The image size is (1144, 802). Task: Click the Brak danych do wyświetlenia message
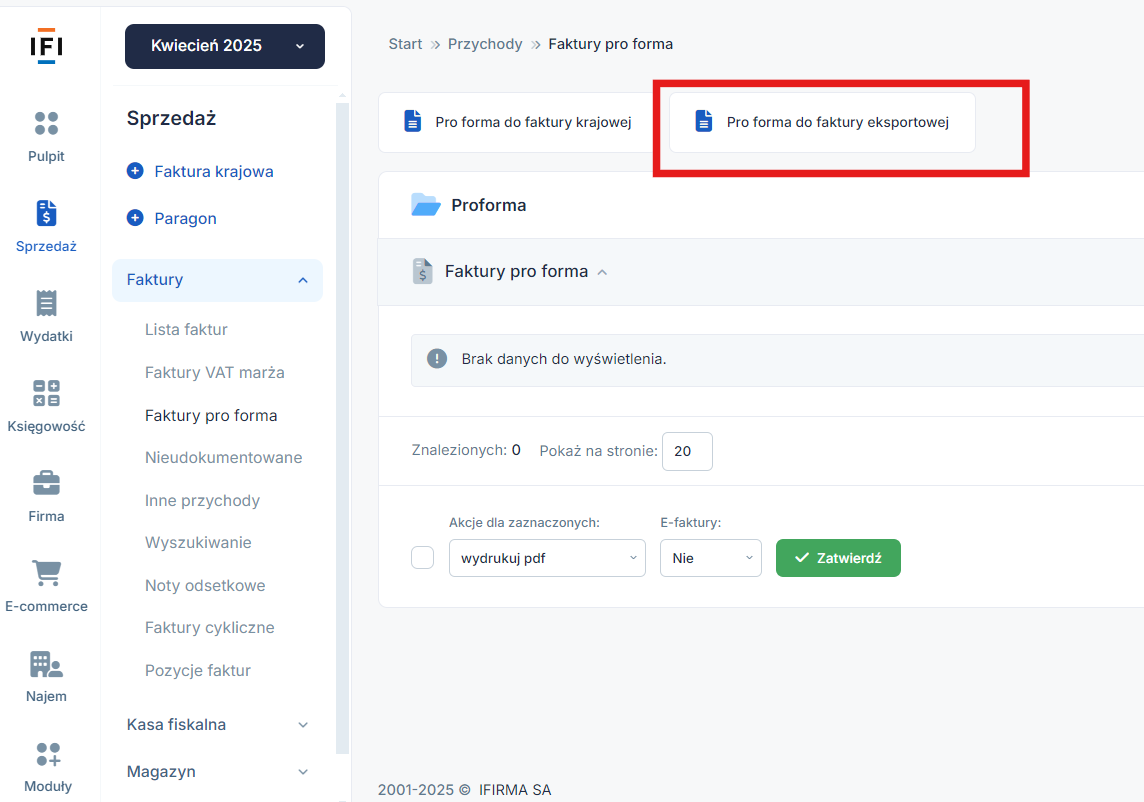pyautogui.click(x=564, y=359)
